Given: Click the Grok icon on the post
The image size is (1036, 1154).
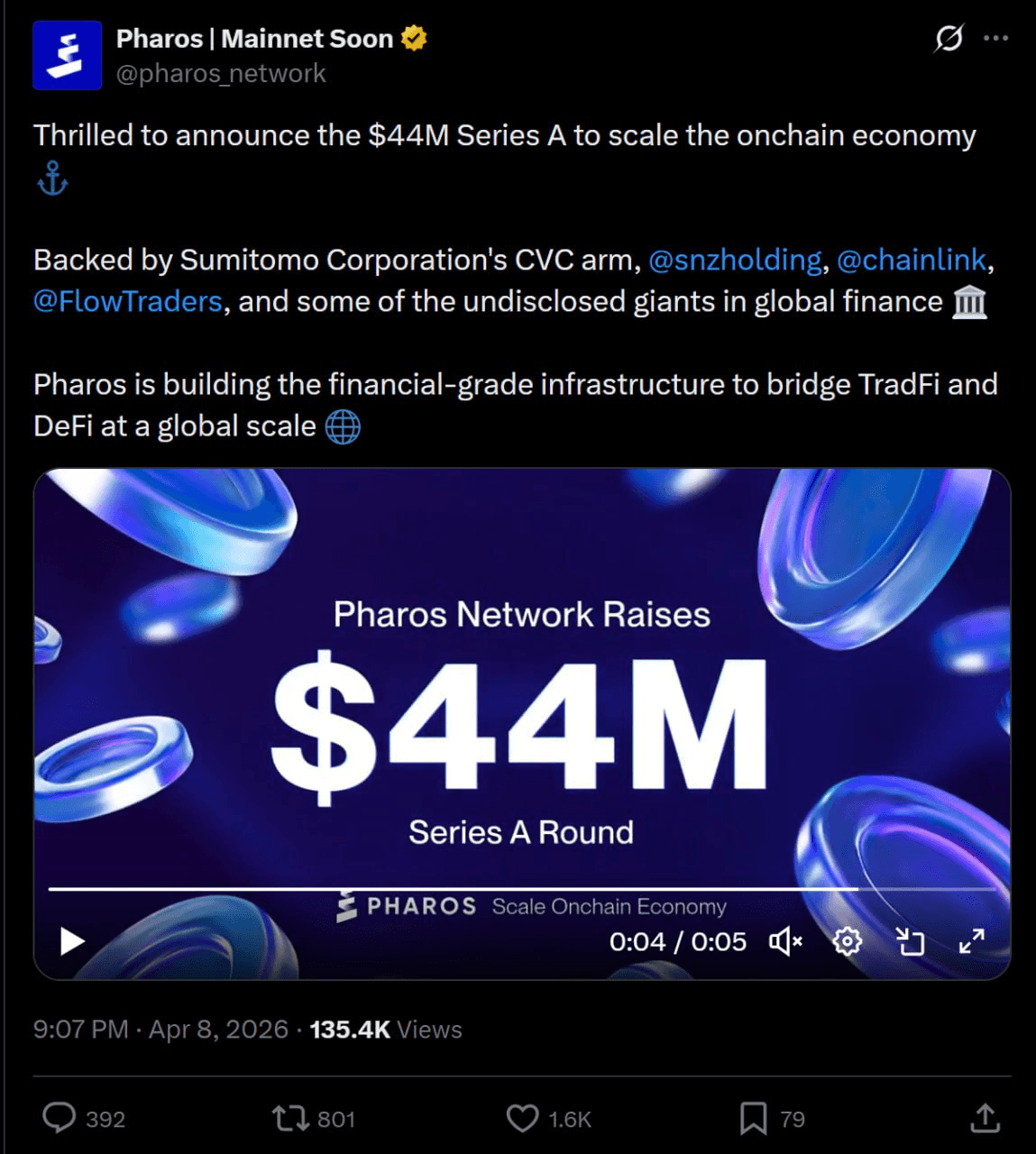Looking at the screenshot, I should (x=949, y=39).
